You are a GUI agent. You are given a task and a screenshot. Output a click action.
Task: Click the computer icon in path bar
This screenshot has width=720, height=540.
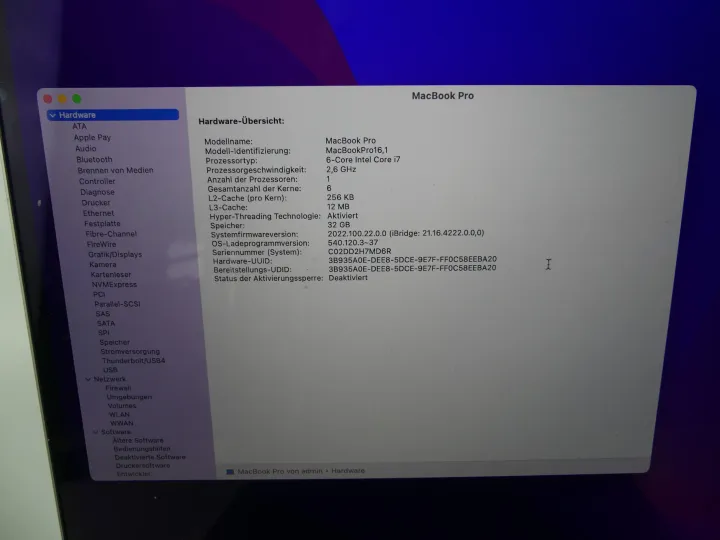(x=230, y=472)
